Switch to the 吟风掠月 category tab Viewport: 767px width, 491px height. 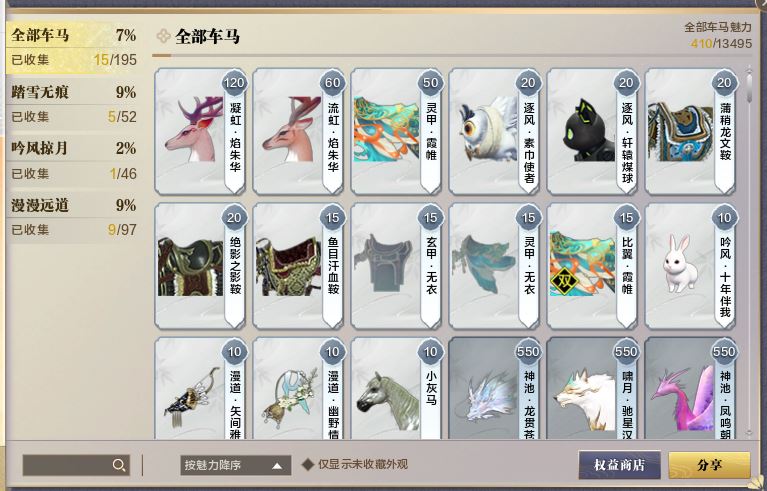pyautogui.click(x=73, y=160)
